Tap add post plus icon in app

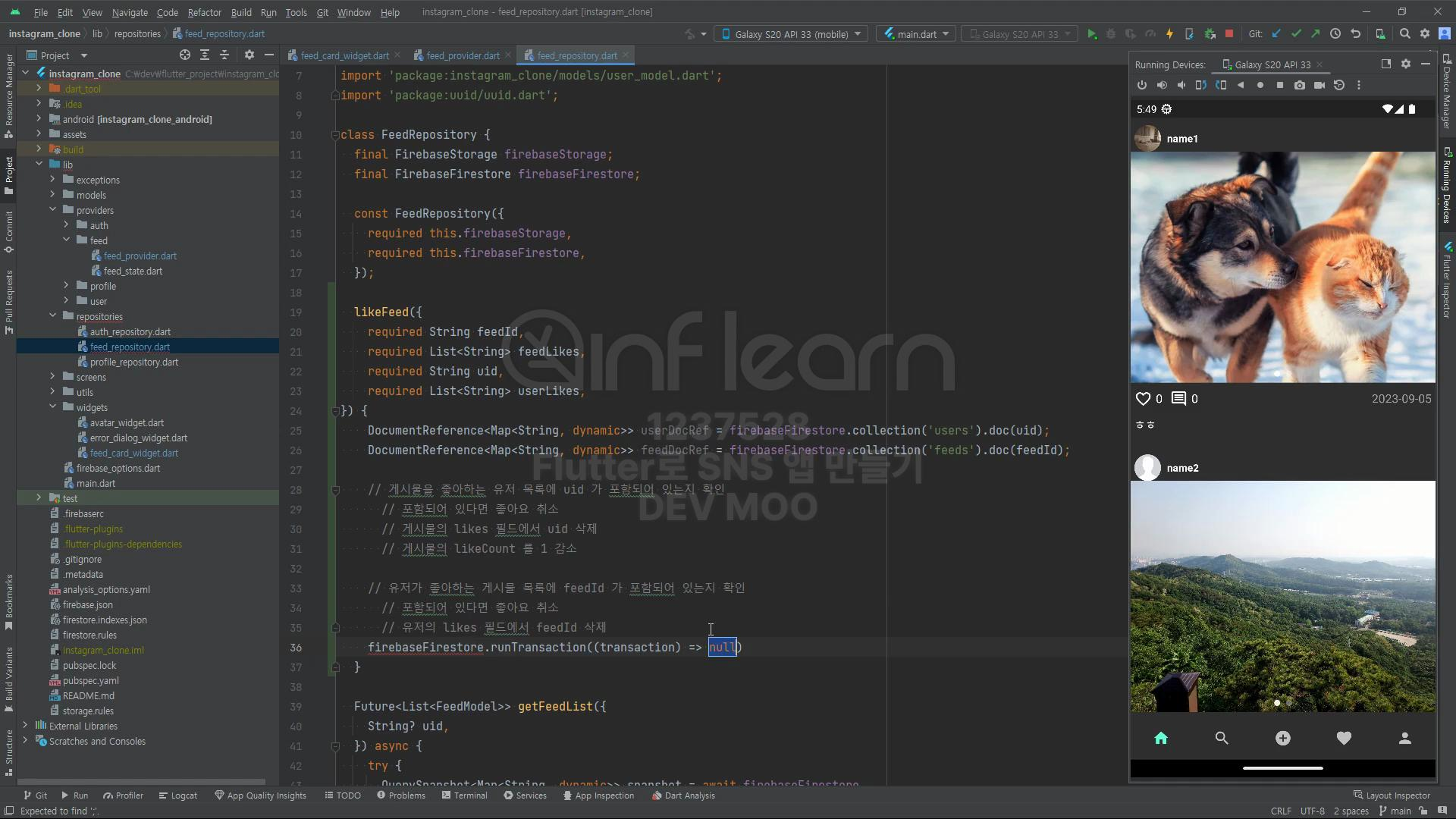click(1283, 738)
